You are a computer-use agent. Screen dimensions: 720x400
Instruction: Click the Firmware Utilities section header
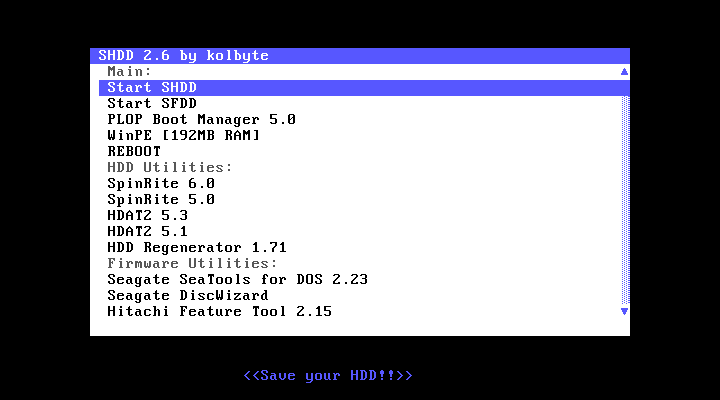point(192,264)
